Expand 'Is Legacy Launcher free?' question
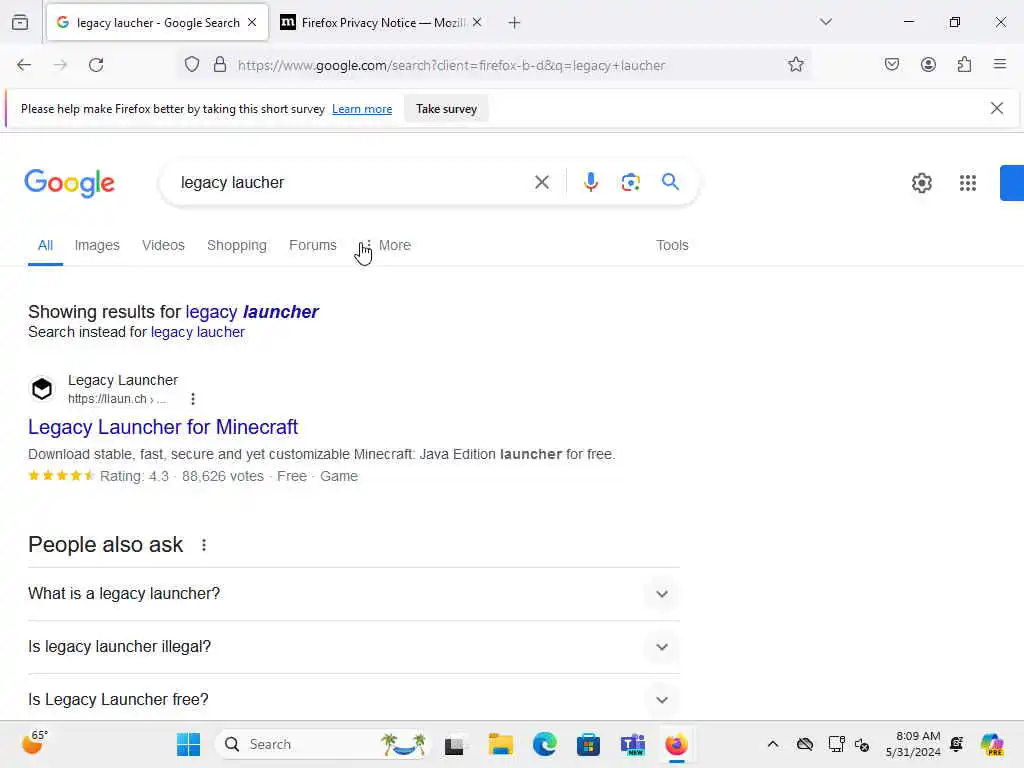The height and width of the screenshot is (768, 1024). (x=354, y=699)
